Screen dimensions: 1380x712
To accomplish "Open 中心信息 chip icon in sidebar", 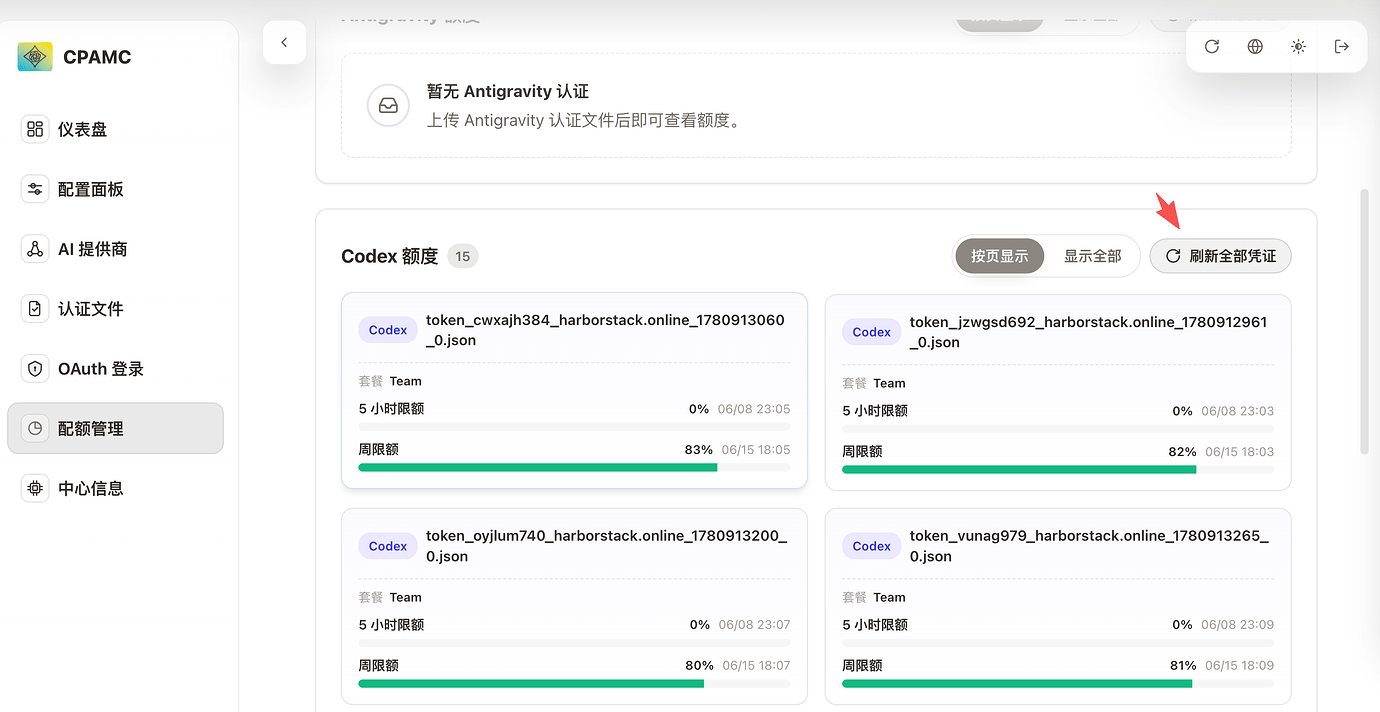I will tap(35, 488).
